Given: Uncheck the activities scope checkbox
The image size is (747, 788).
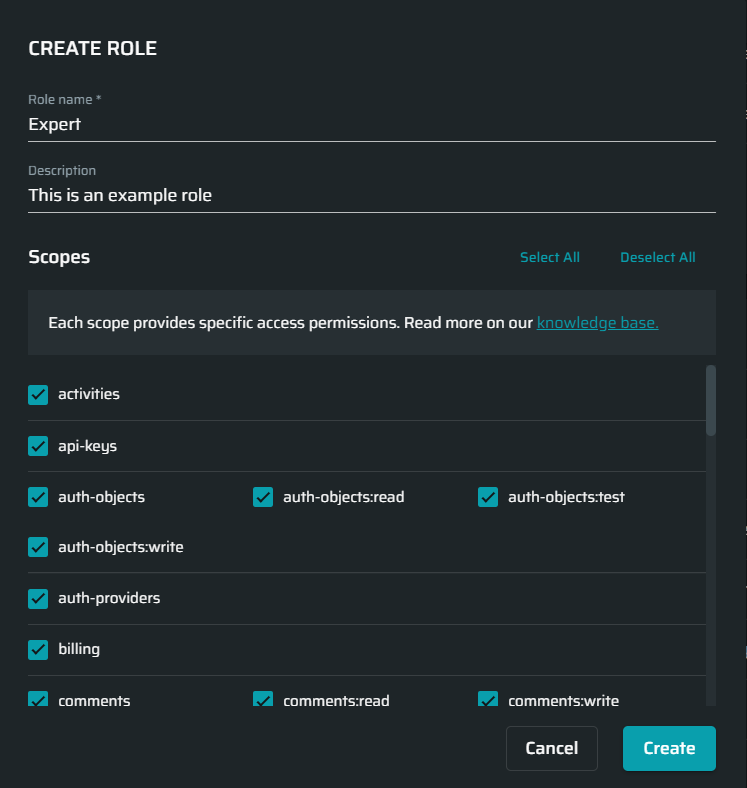Looking at the screenshot, I should (38, 395).
